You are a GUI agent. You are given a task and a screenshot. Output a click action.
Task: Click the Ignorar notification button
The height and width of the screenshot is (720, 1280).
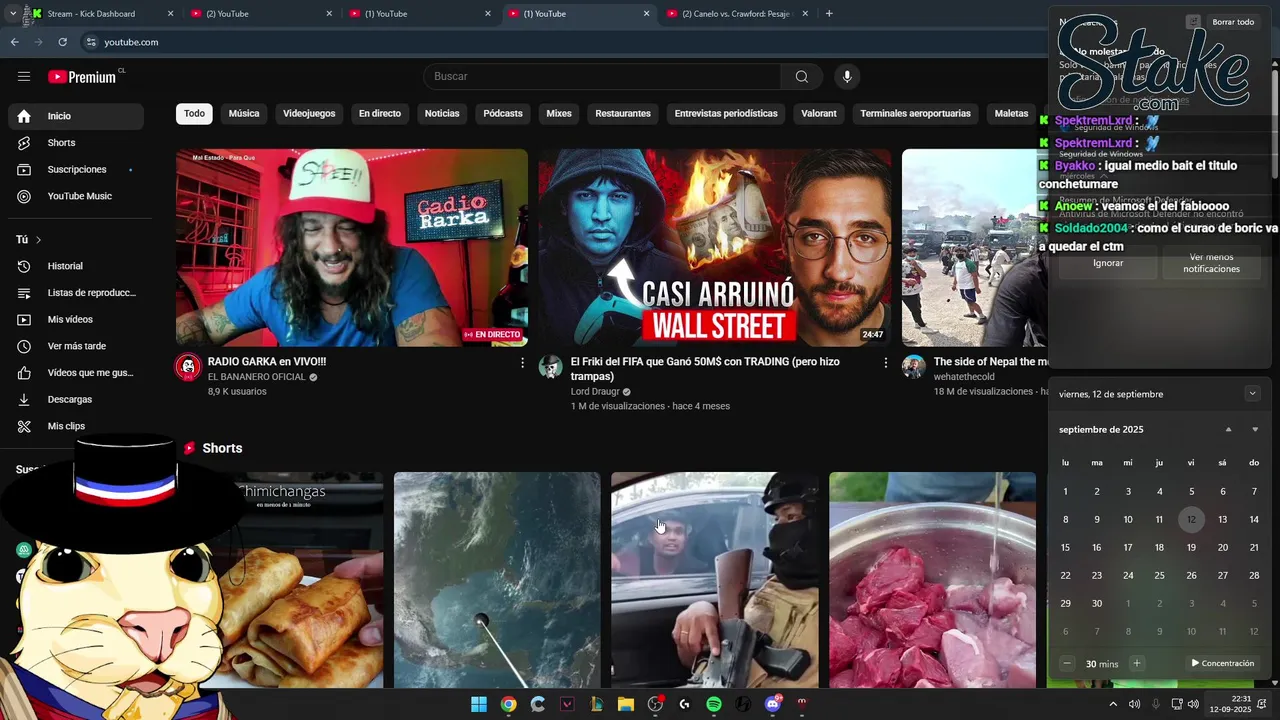[x=1108, y=263]
